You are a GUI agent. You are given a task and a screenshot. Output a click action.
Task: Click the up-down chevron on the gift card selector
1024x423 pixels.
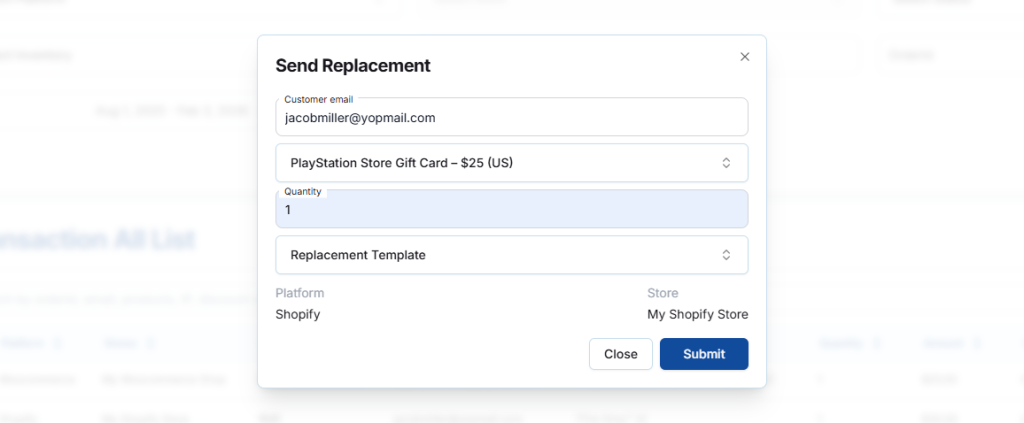coord(726,163)
